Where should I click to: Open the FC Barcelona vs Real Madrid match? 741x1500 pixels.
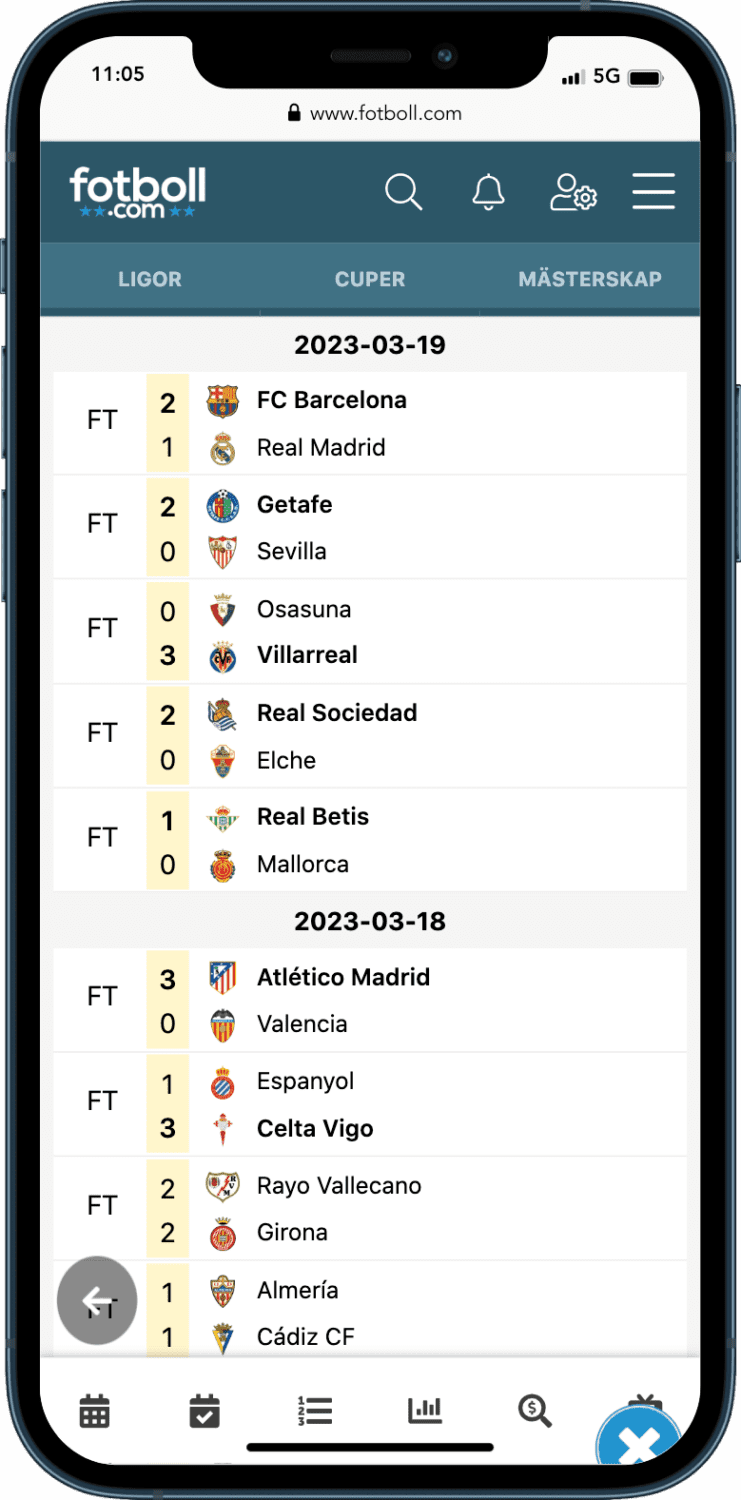pos(370,422)
